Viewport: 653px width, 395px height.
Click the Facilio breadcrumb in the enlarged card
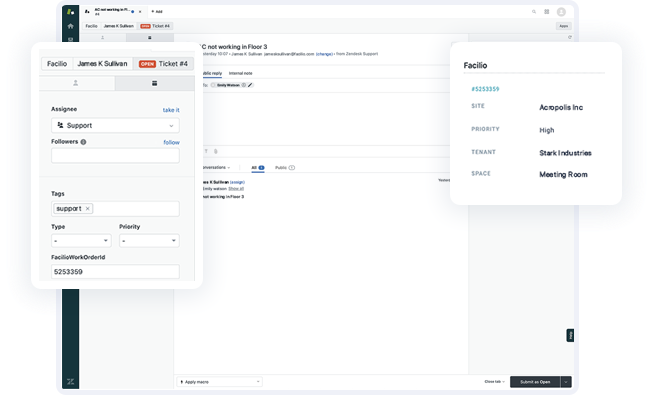coord(57,64)
